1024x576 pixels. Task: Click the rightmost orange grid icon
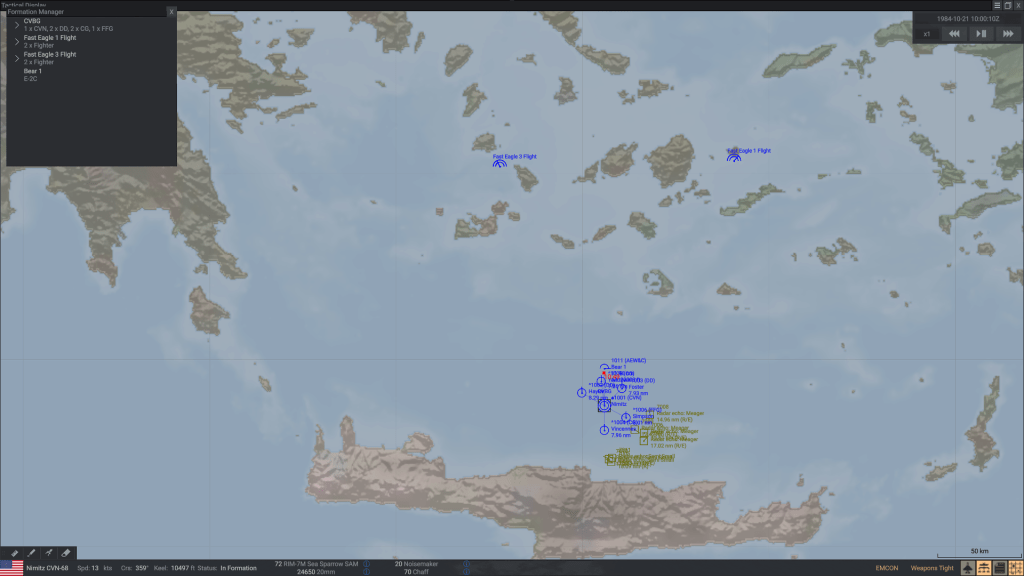coord(1014,568)
